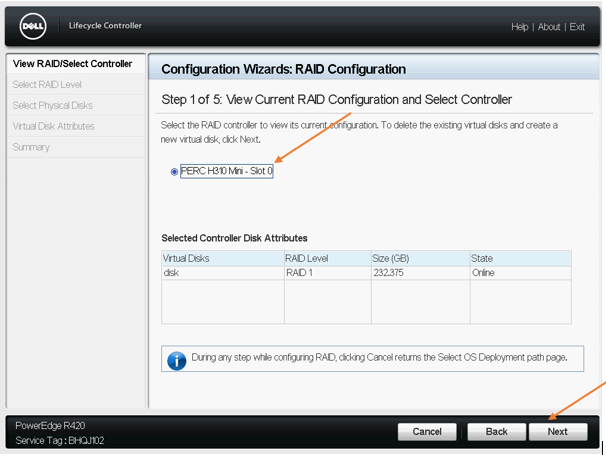Click the RAID 1 cell

[x=328, y=273]
